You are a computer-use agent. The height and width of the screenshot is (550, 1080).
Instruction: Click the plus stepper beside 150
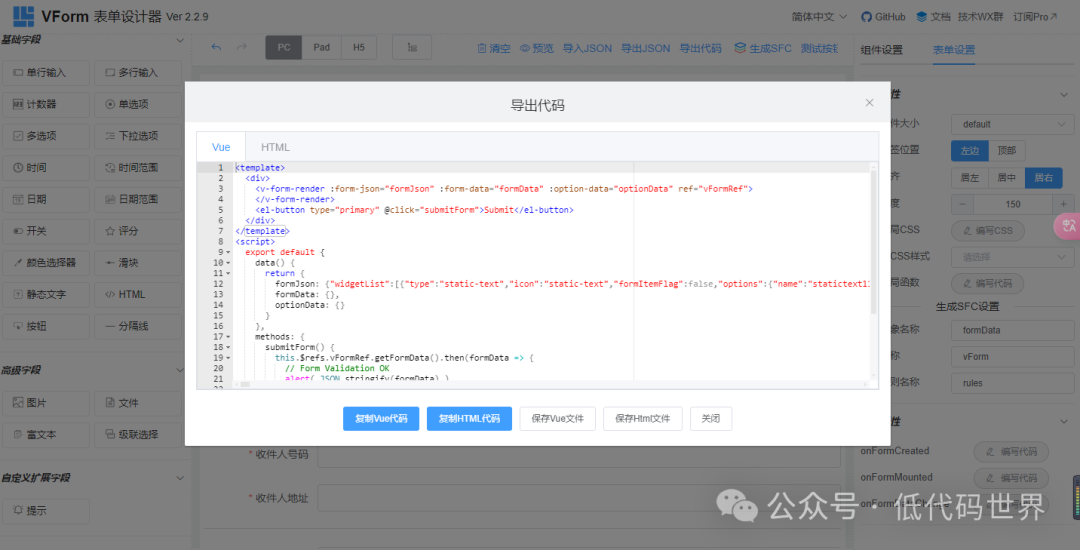[1062, 204]
